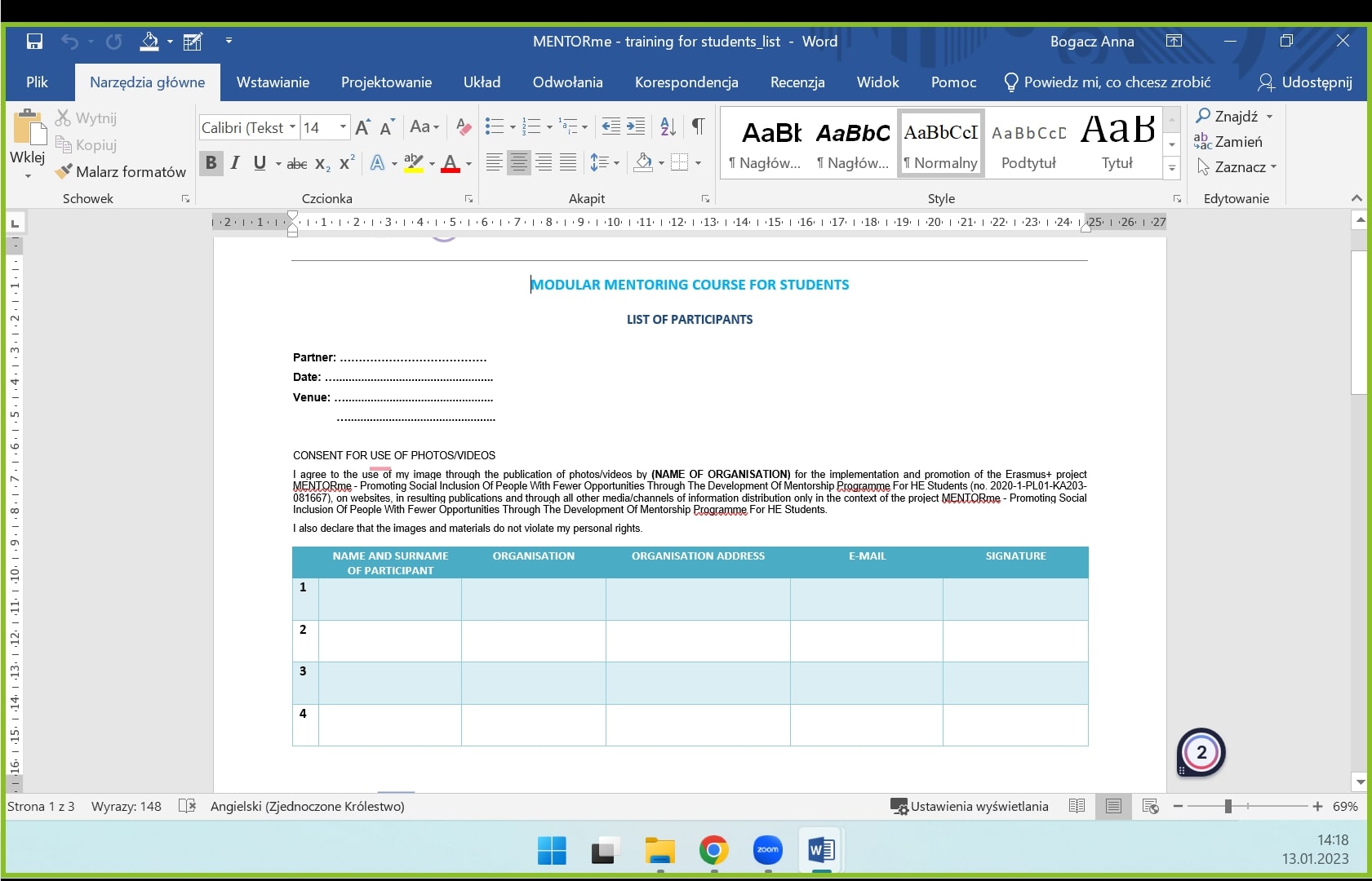
Task: Toggle underline formatting
Action: click(260, 162)
